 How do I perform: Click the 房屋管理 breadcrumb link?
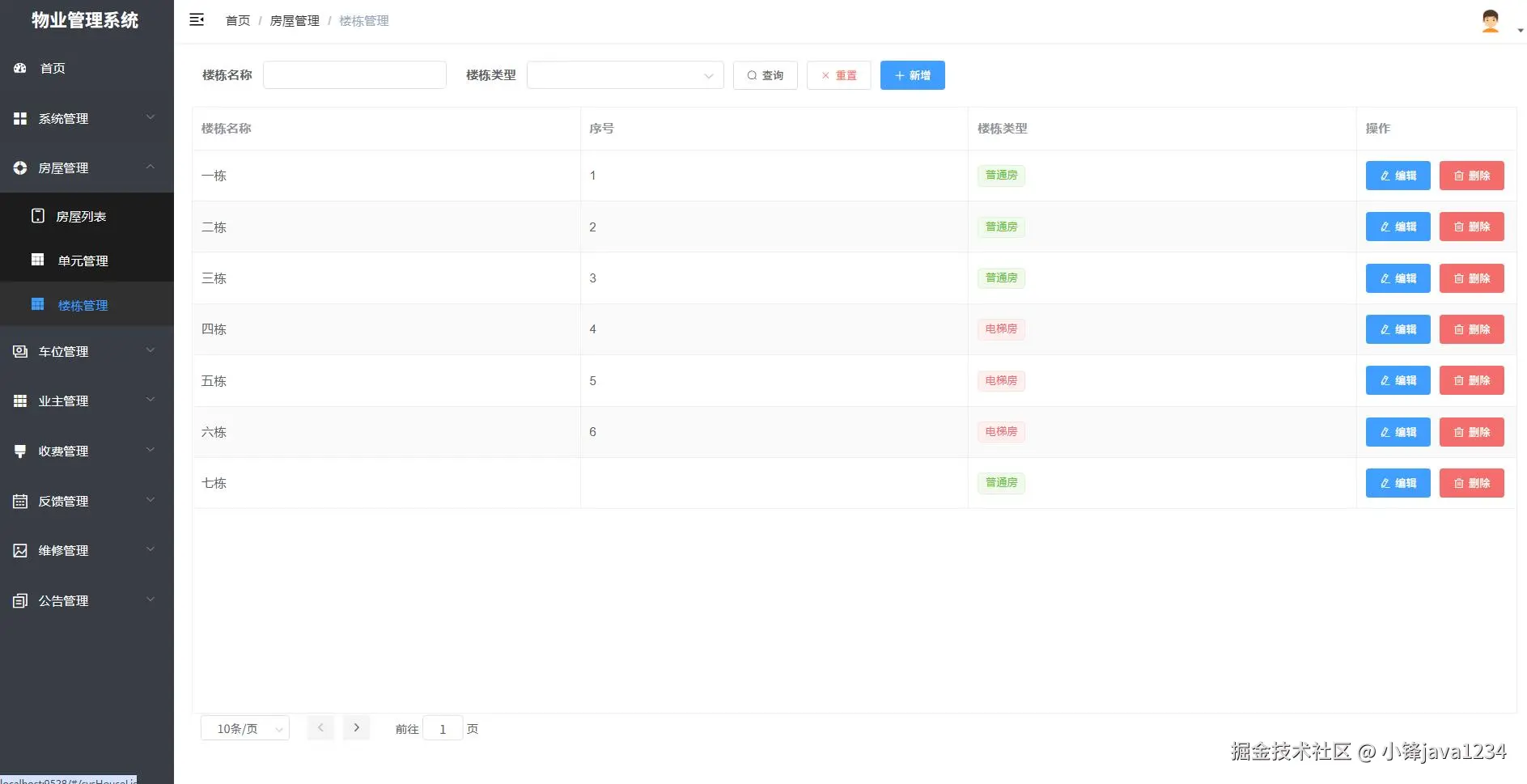coord(295,21)
